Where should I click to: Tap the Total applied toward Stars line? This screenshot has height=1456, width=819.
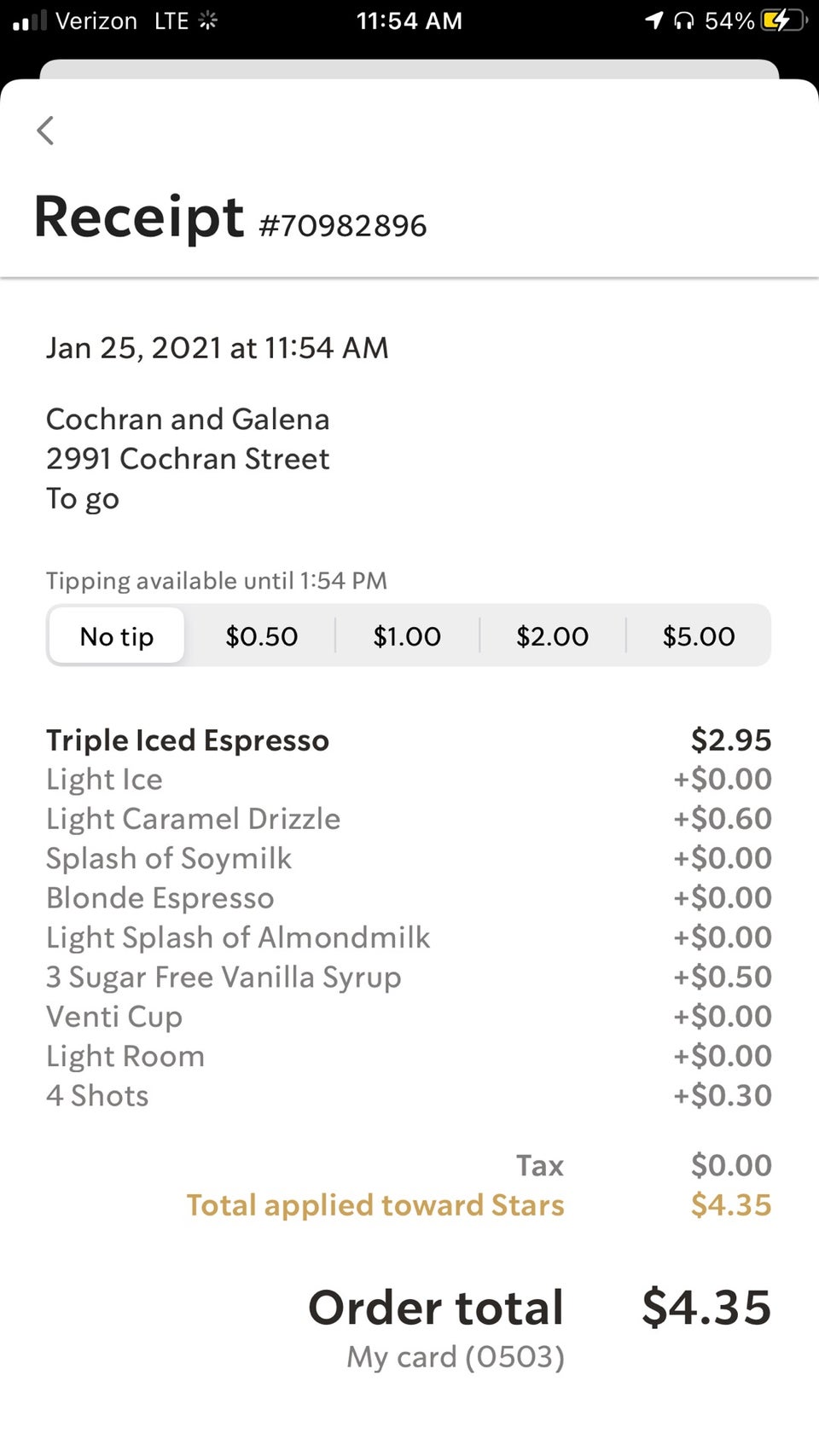375,1205
